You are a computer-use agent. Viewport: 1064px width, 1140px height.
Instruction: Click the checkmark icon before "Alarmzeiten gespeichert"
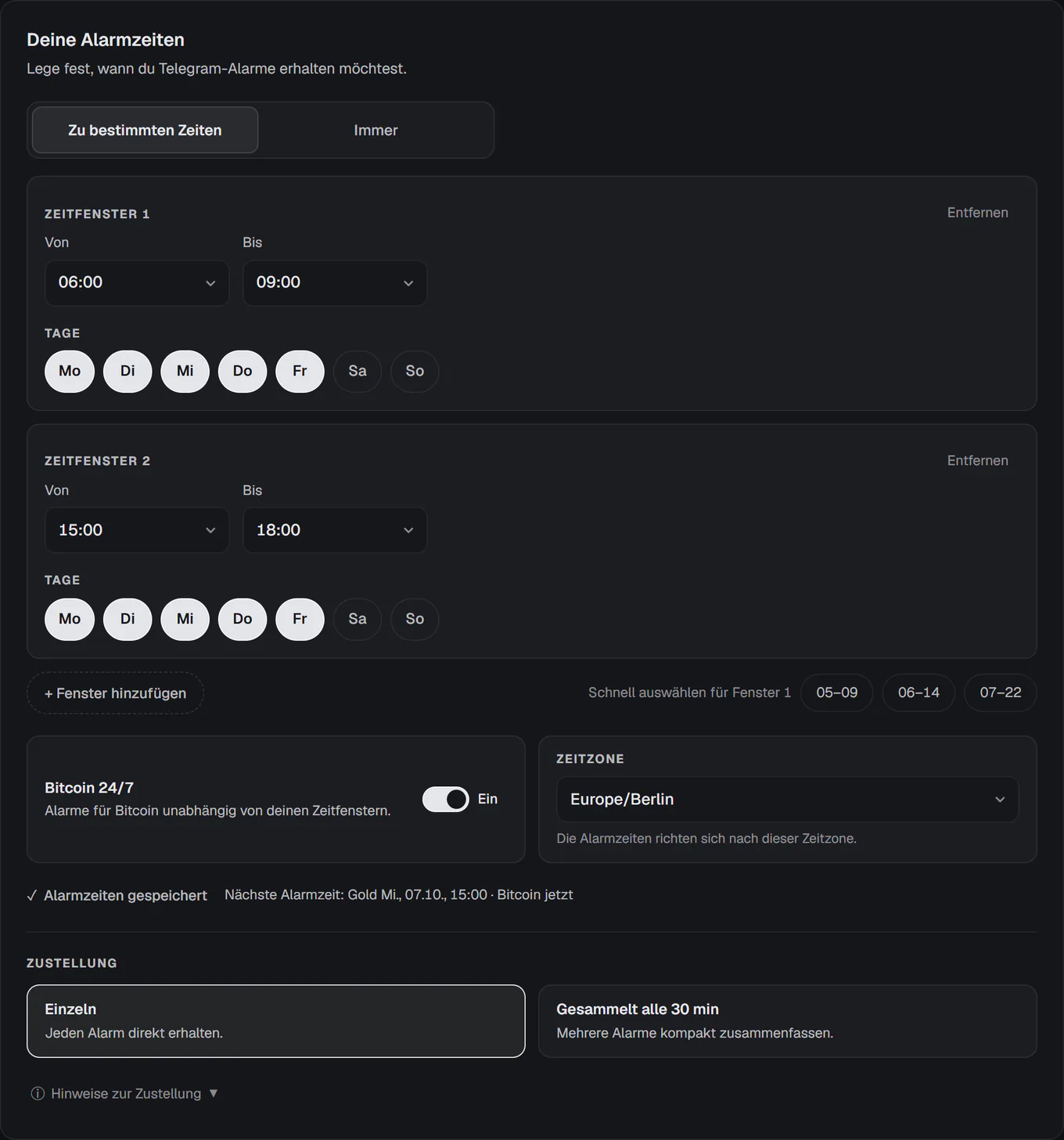pyautogui.click(x=32, y=895)
